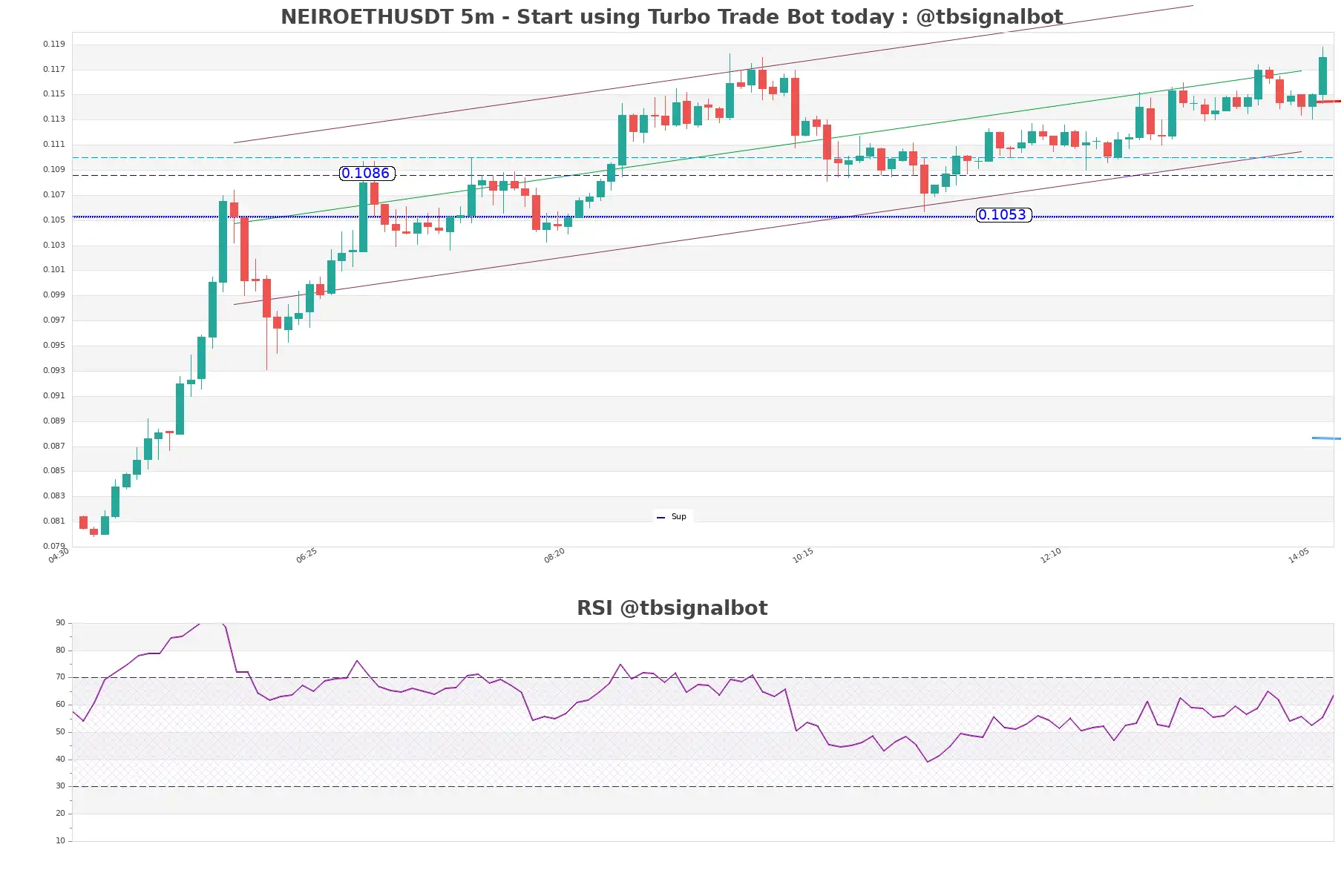This screenshot has width=1344, height=896.
Task: Click the RSI 70 axis label
Action: 60,677
